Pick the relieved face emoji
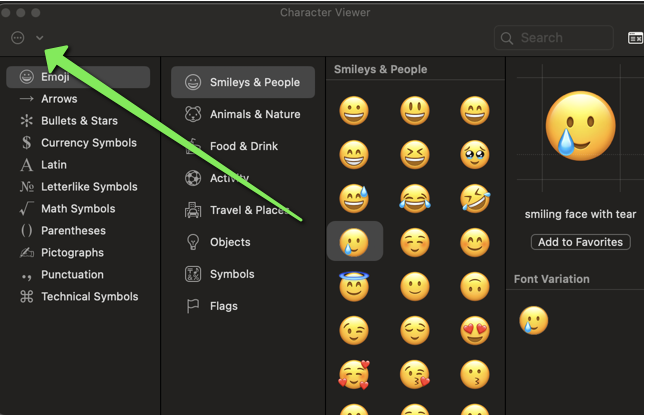 pyautogui.click(x=415, y=330)
